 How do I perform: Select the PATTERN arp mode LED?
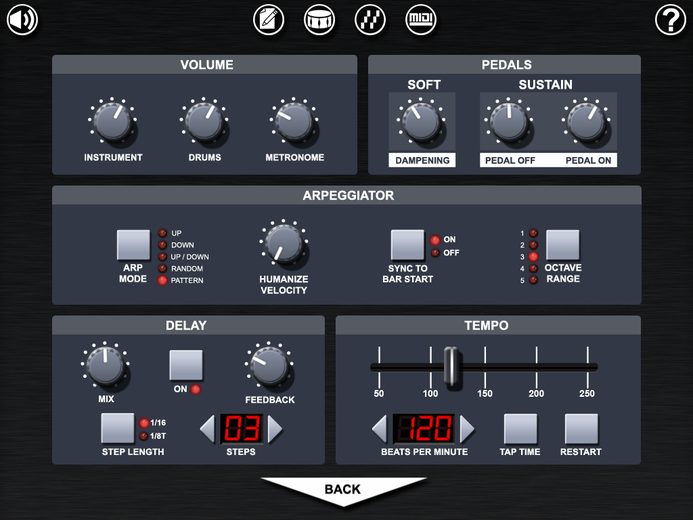click(163, 280)
